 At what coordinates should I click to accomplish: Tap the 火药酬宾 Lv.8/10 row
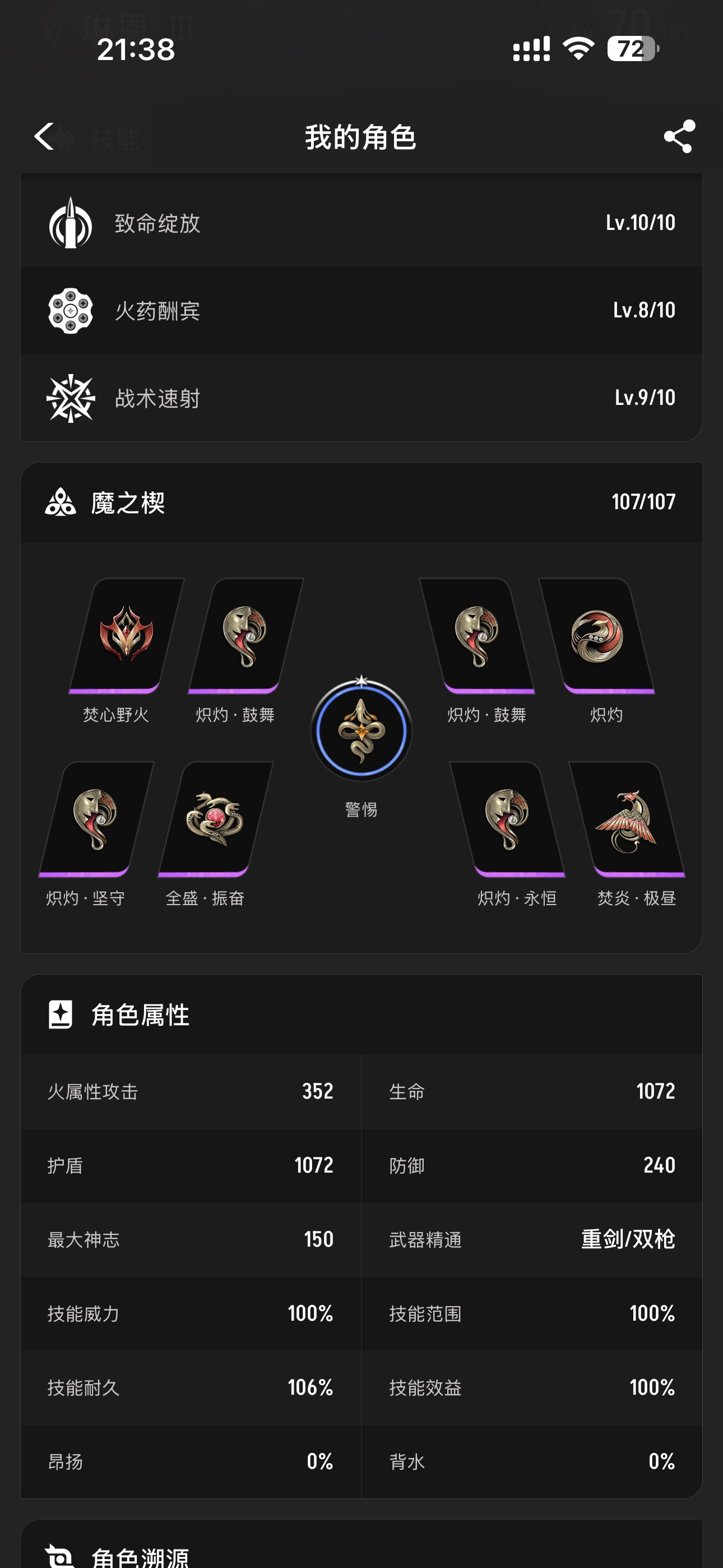[x=361, y=311]
